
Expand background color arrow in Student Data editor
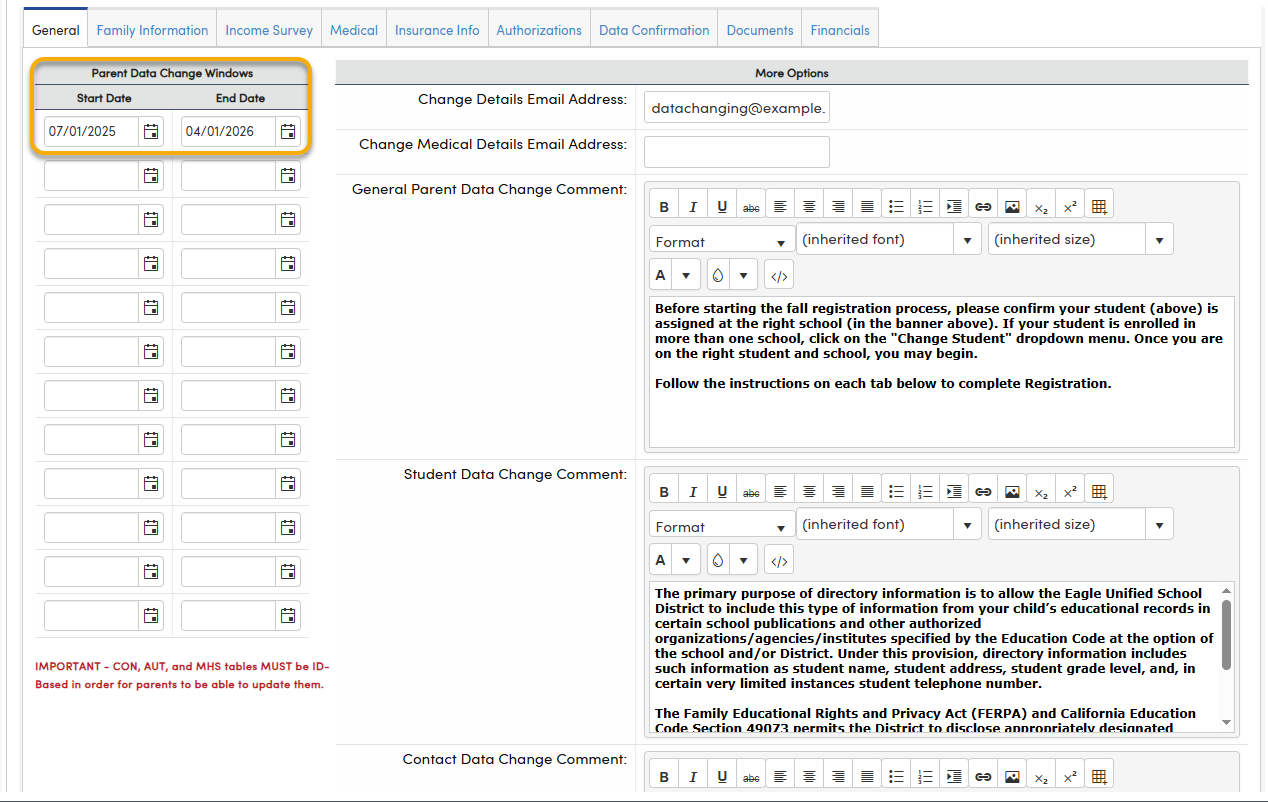tap(744, 560)
